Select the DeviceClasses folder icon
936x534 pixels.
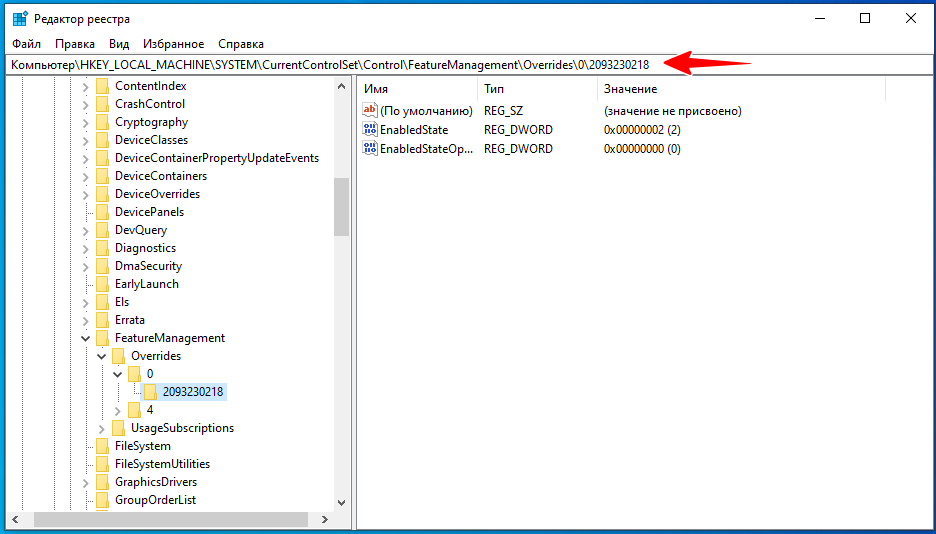click(x=102, y=140)
